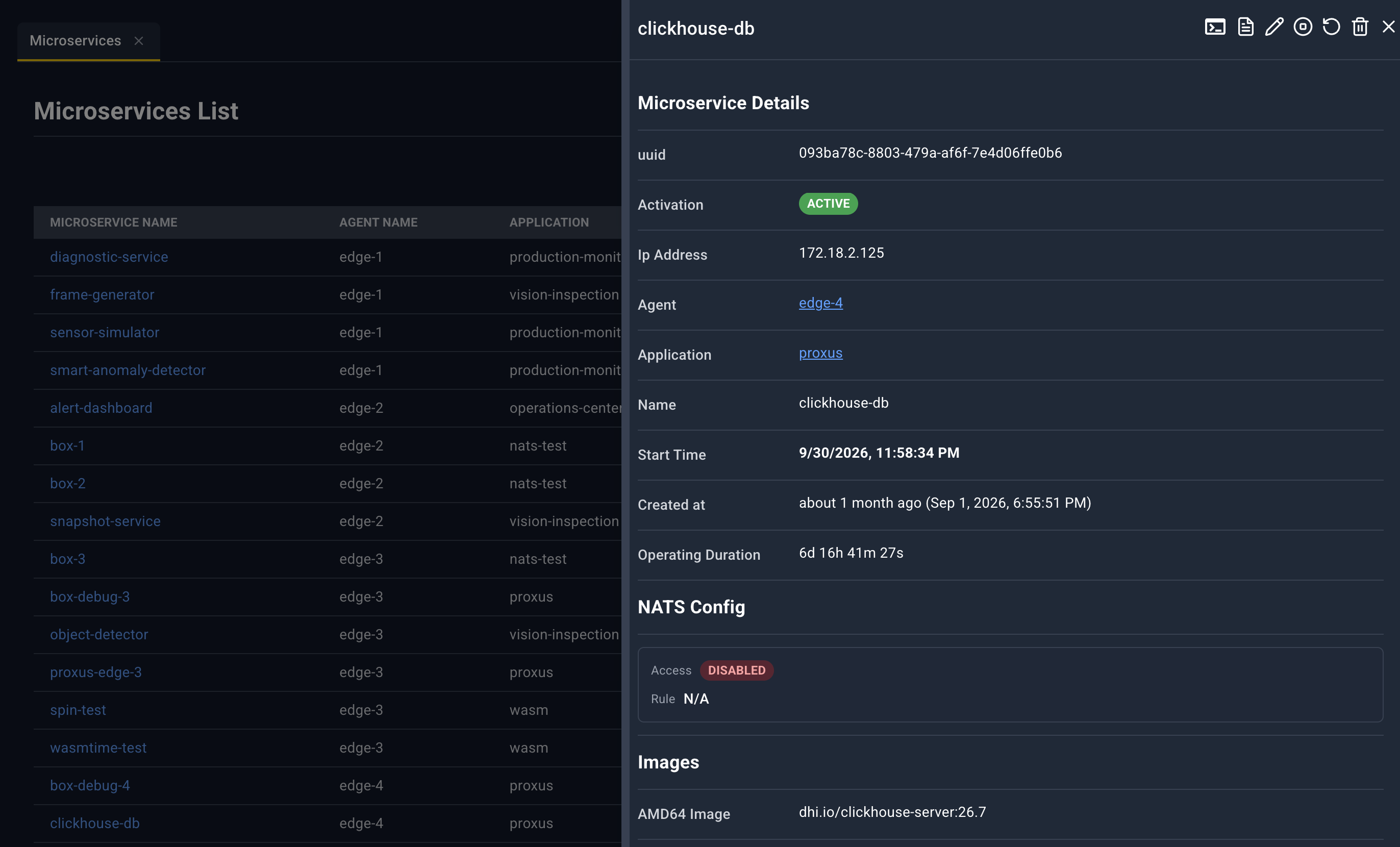Open clickhouse-db in the list
The image size is (1400, 847).
pos(95,823)
